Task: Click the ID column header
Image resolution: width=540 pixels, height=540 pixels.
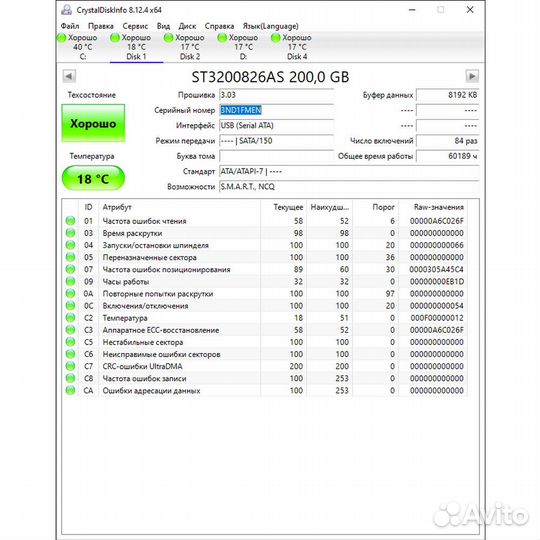Action: pos(89,207)
